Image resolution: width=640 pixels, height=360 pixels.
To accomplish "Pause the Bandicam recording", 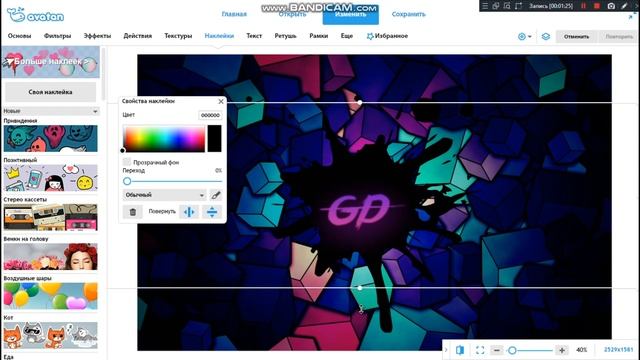I will point(583,6).
